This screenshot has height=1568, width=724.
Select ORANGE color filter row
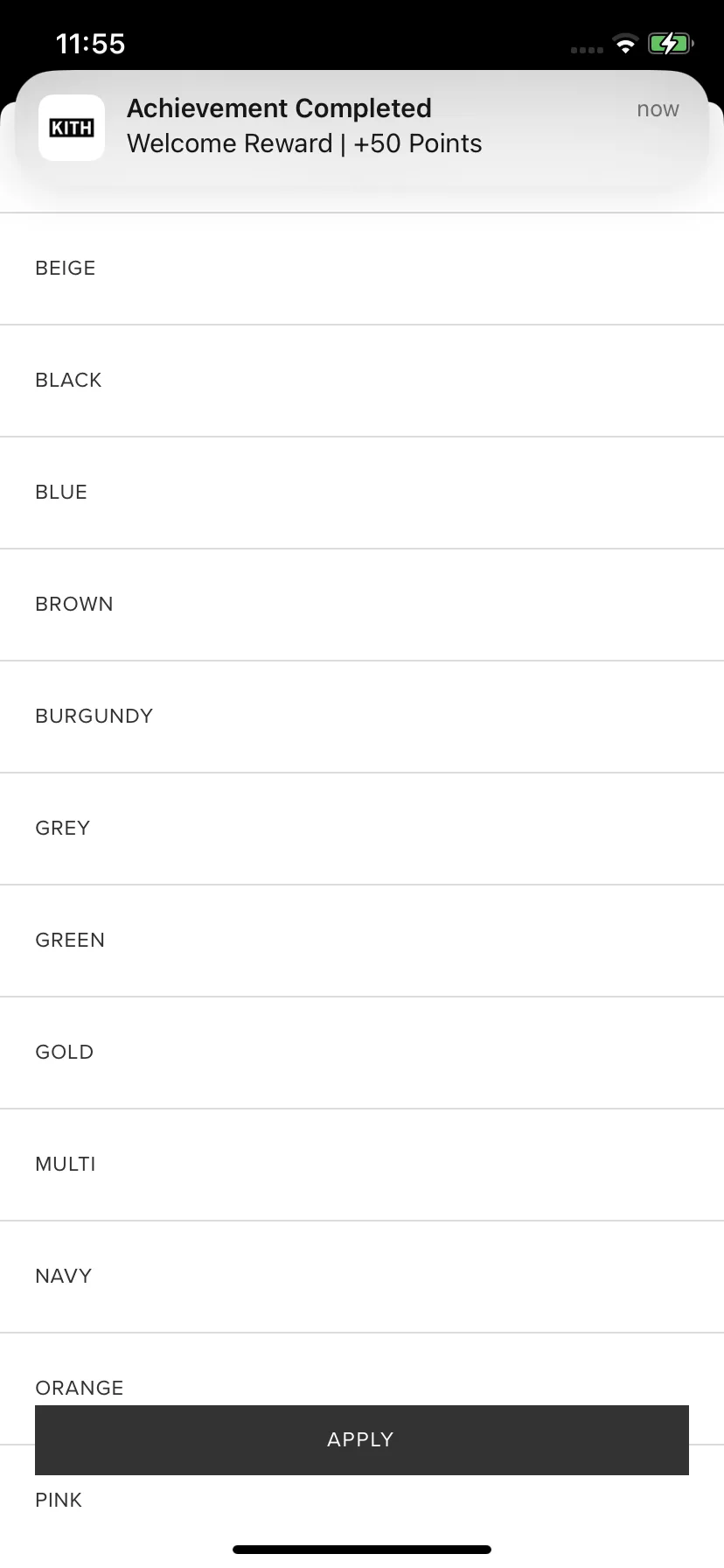click(362, 1369)
